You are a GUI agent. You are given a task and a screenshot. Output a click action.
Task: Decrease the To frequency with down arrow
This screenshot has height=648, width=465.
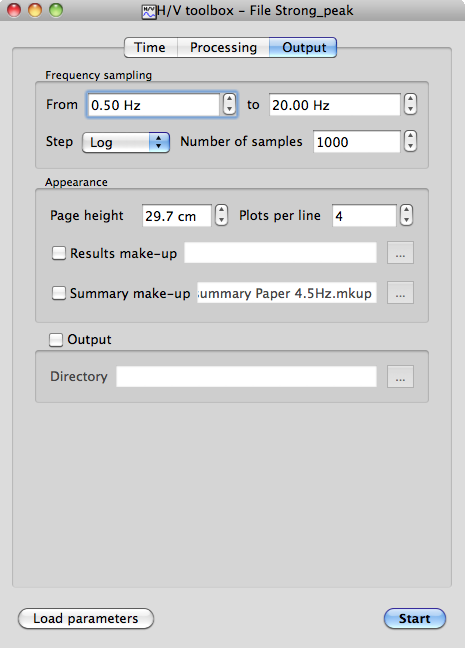pos(410,109)
